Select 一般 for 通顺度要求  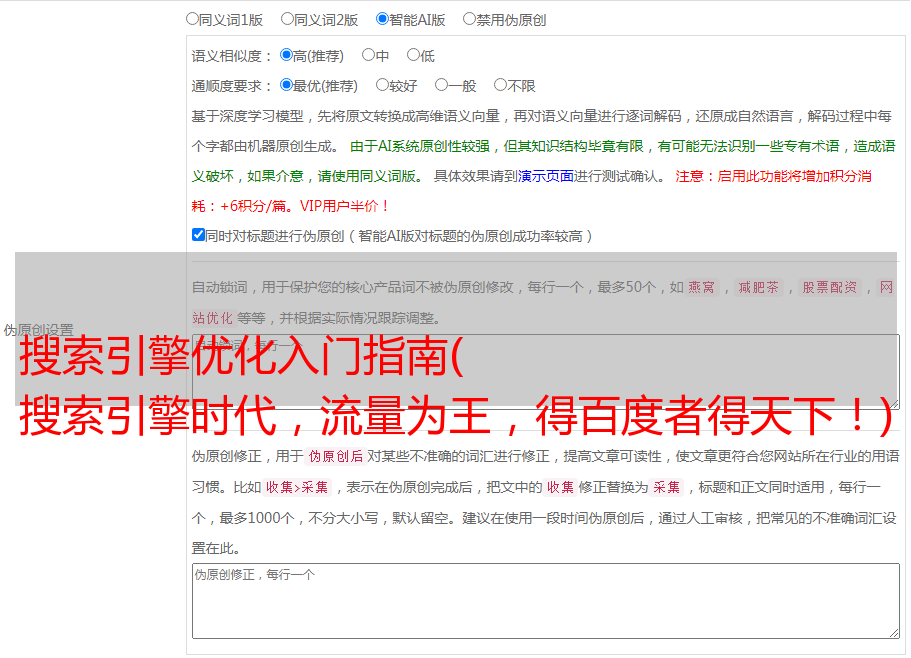tap(441, 86)
